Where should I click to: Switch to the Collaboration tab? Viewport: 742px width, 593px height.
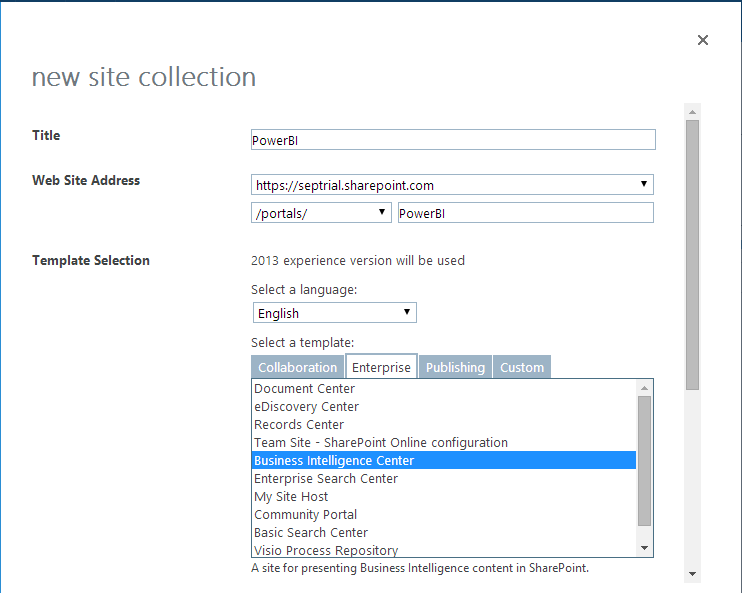297,367
